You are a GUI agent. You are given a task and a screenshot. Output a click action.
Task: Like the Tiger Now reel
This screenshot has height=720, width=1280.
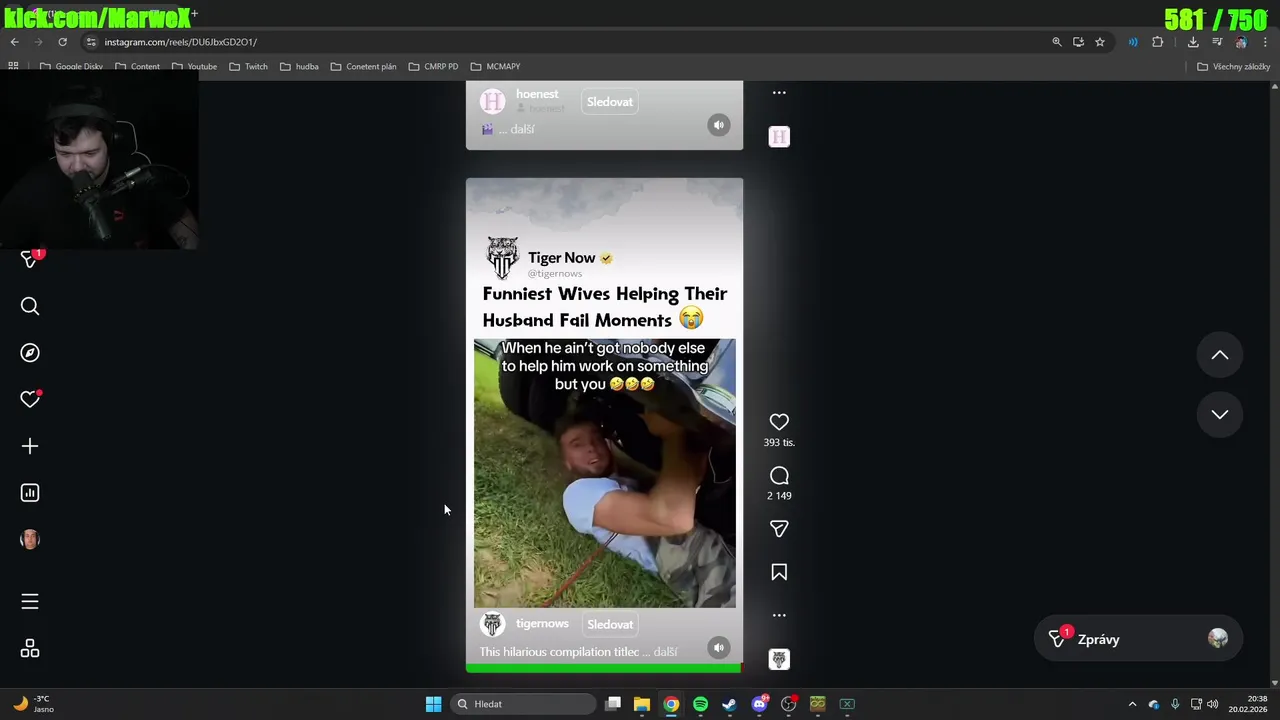[779, 422]
